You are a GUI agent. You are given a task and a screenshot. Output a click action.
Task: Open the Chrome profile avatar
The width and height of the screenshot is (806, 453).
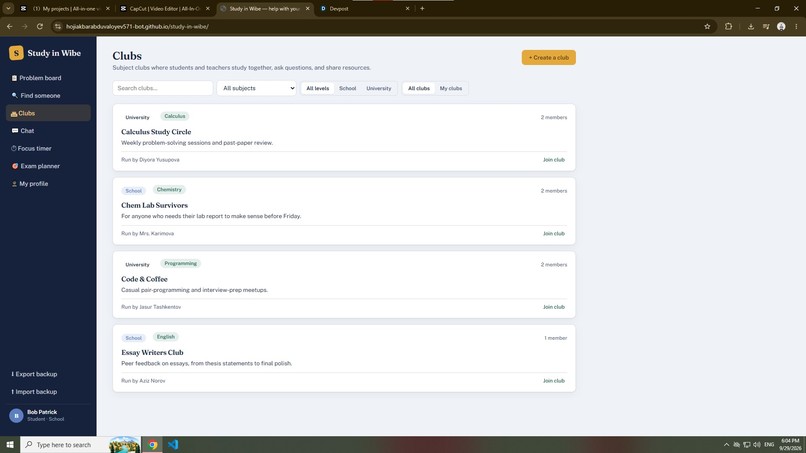781,27
